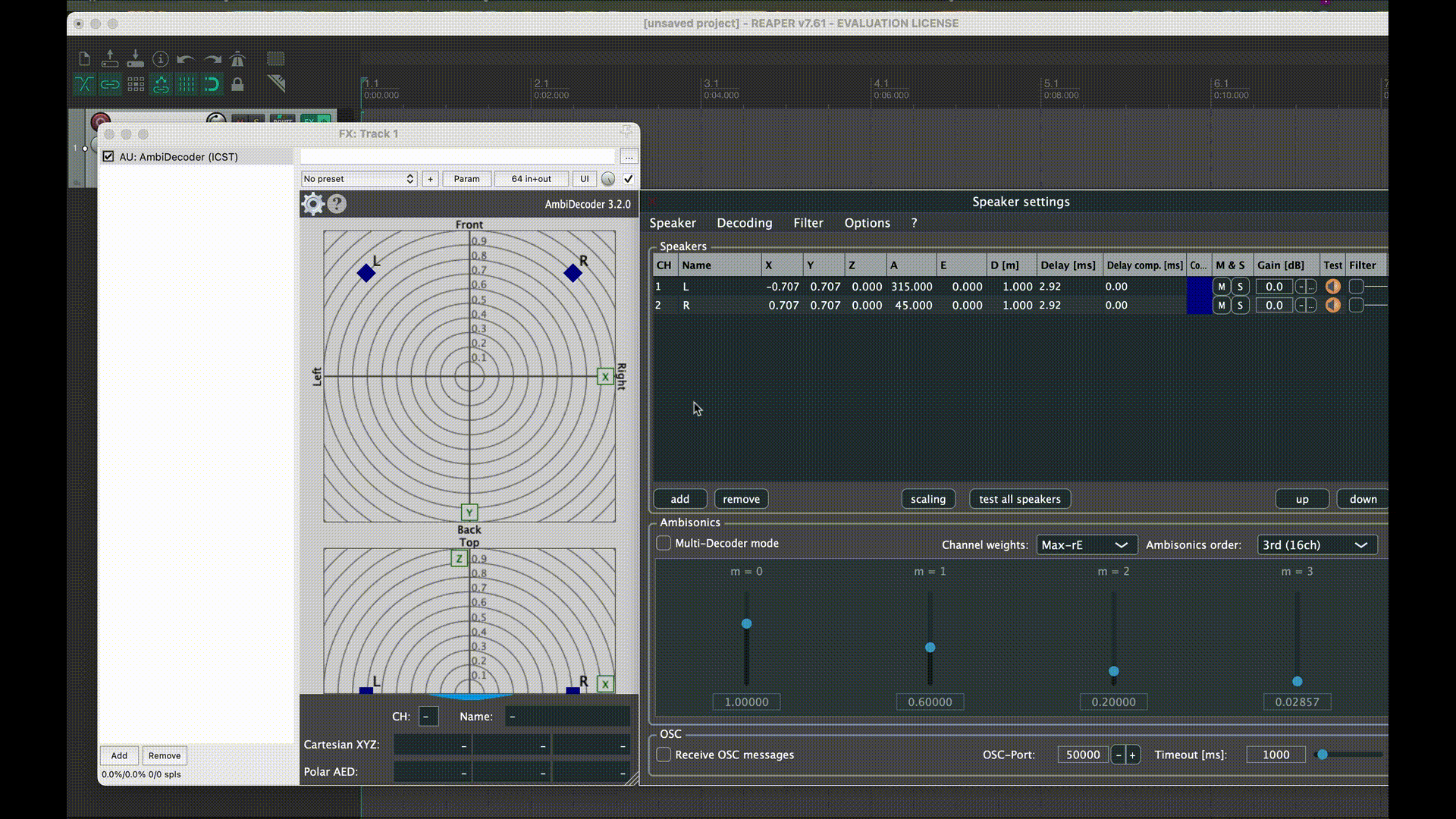This screenshot has height=819, width=1456.
Task: Enable Receive OSC messages checkbox
Action: (x=664, y=755)
